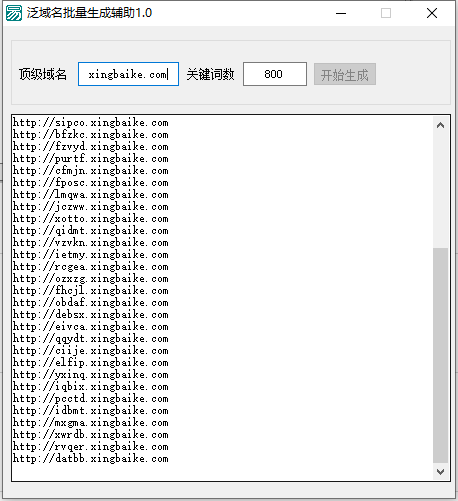The height and width of the screenshot is (501, 458).
Task: Click line http://elfip.xingbaike.com
Action: point(91,363)
